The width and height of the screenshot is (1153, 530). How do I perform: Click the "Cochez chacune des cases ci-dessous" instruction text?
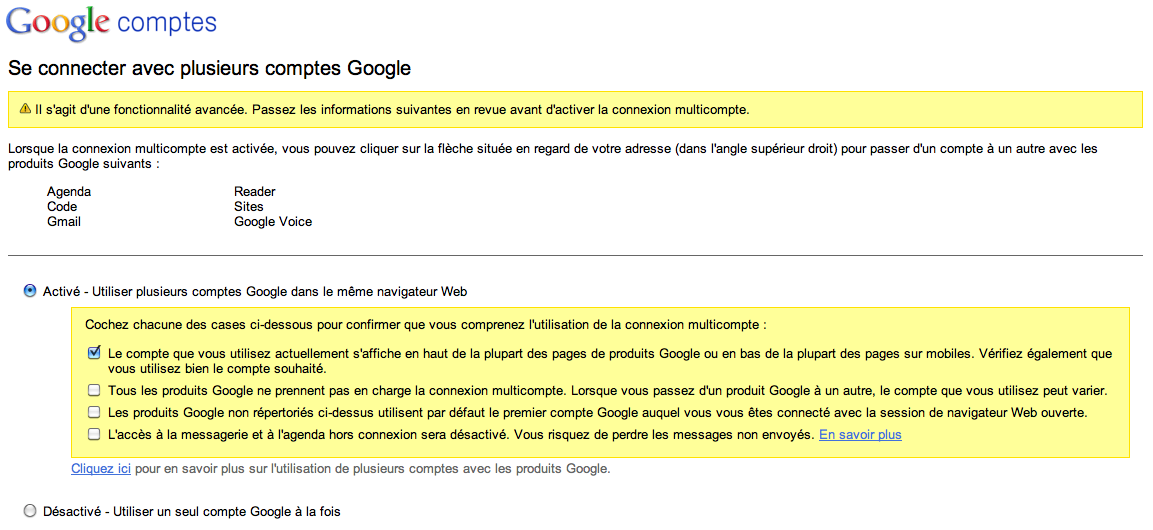click(x=426, y=325)
